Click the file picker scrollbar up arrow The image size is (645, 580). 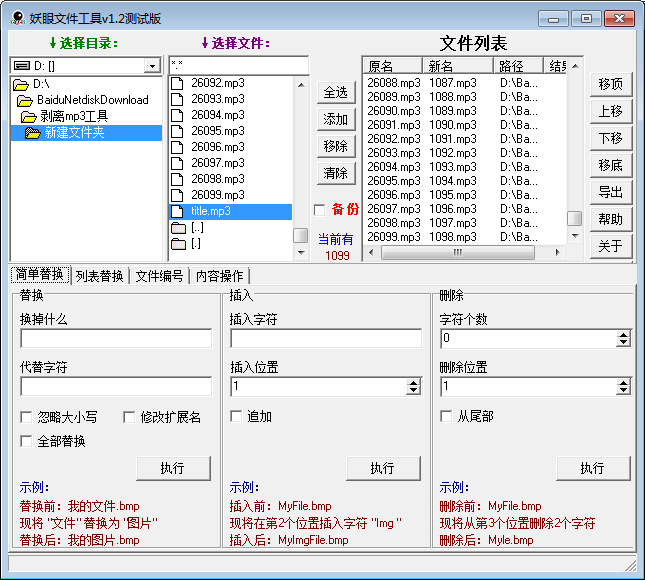pos(301,85)
